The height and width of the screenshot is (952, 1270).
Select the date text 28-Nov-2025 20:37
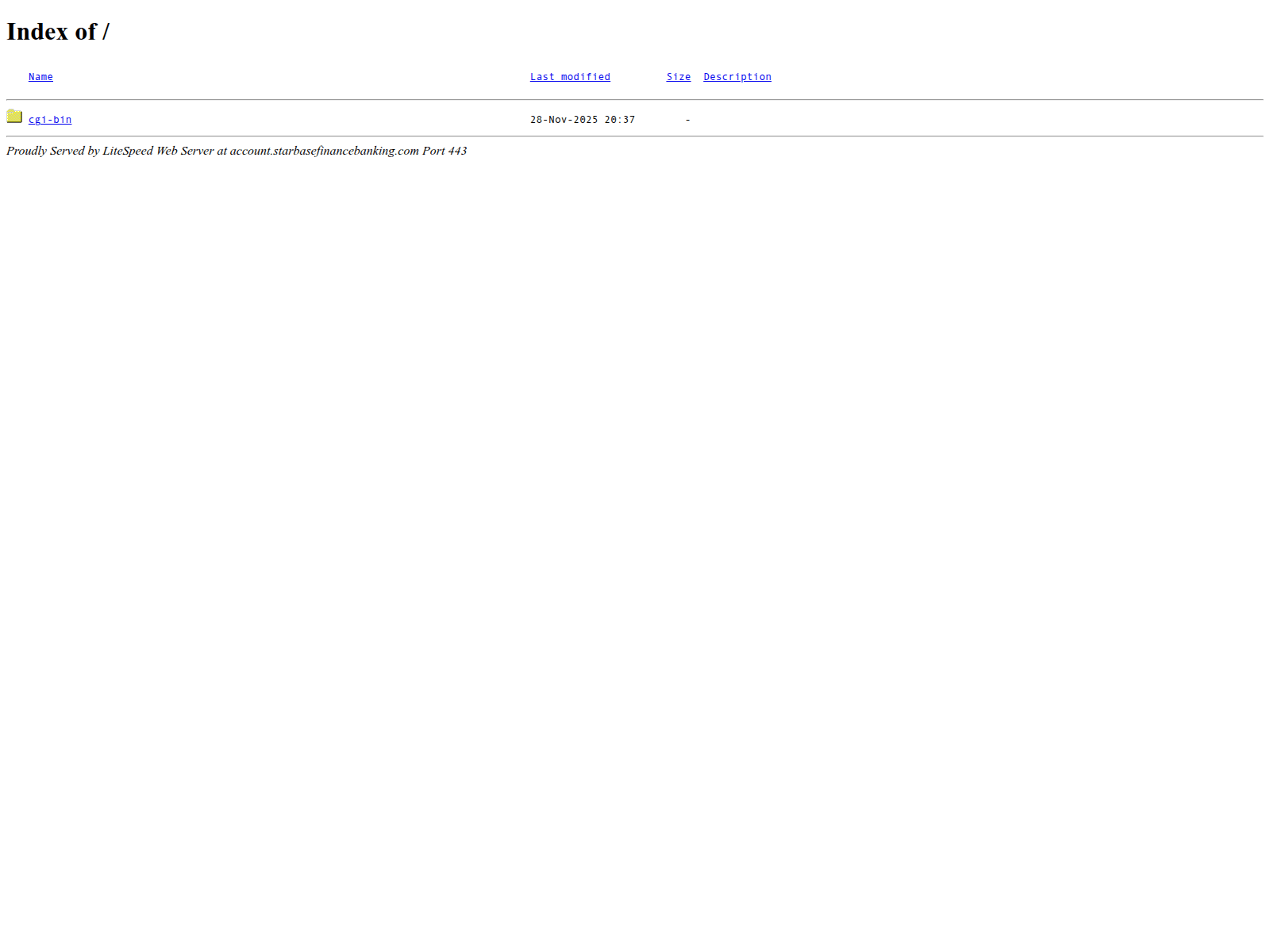583,120
